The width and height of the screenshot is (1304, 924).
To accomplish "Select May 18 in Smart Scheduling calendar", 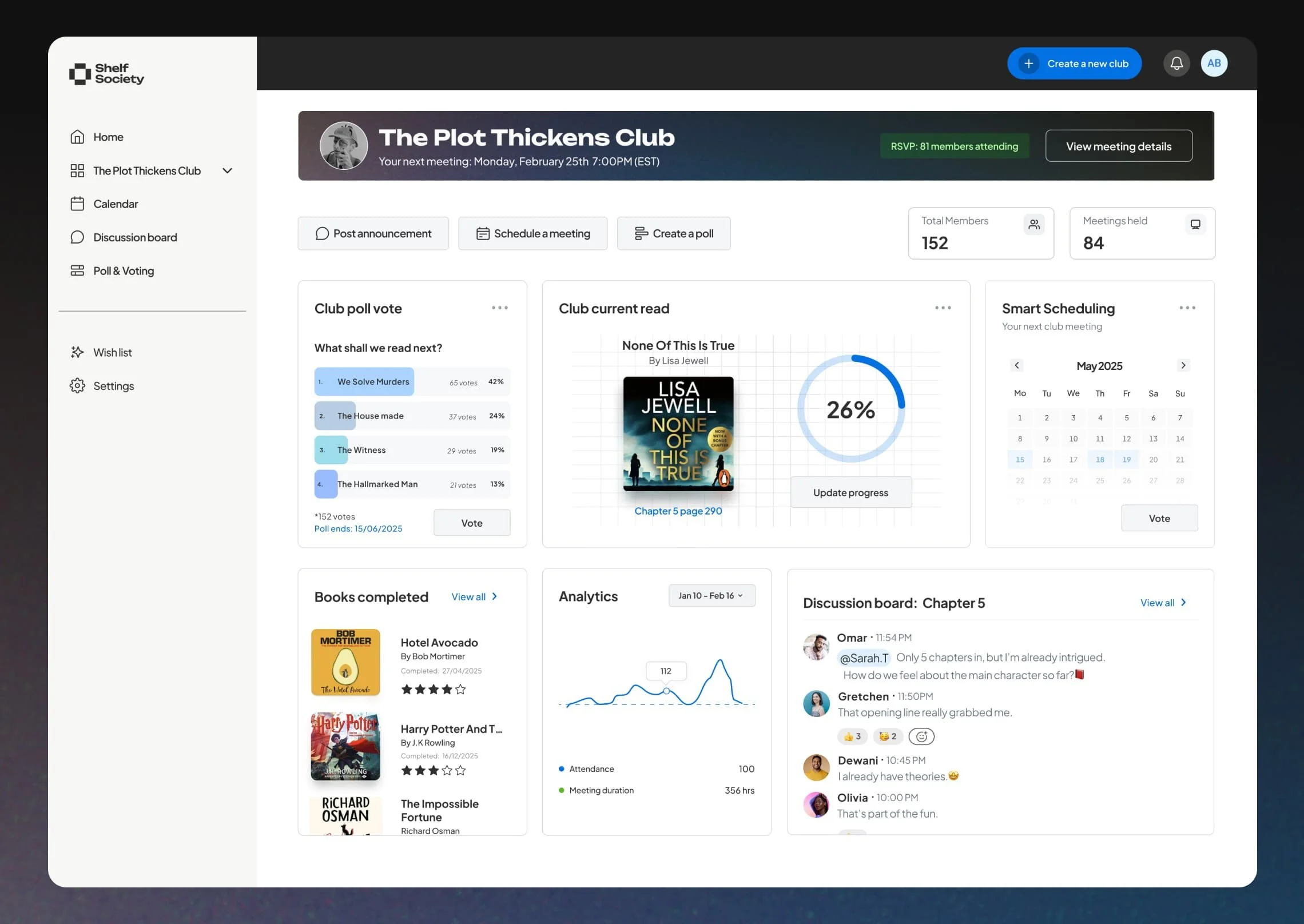I will click(x=1099, y=460).
